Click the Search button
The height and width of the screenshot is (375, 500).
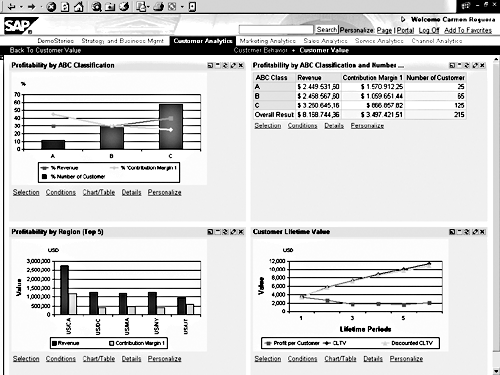327,30
